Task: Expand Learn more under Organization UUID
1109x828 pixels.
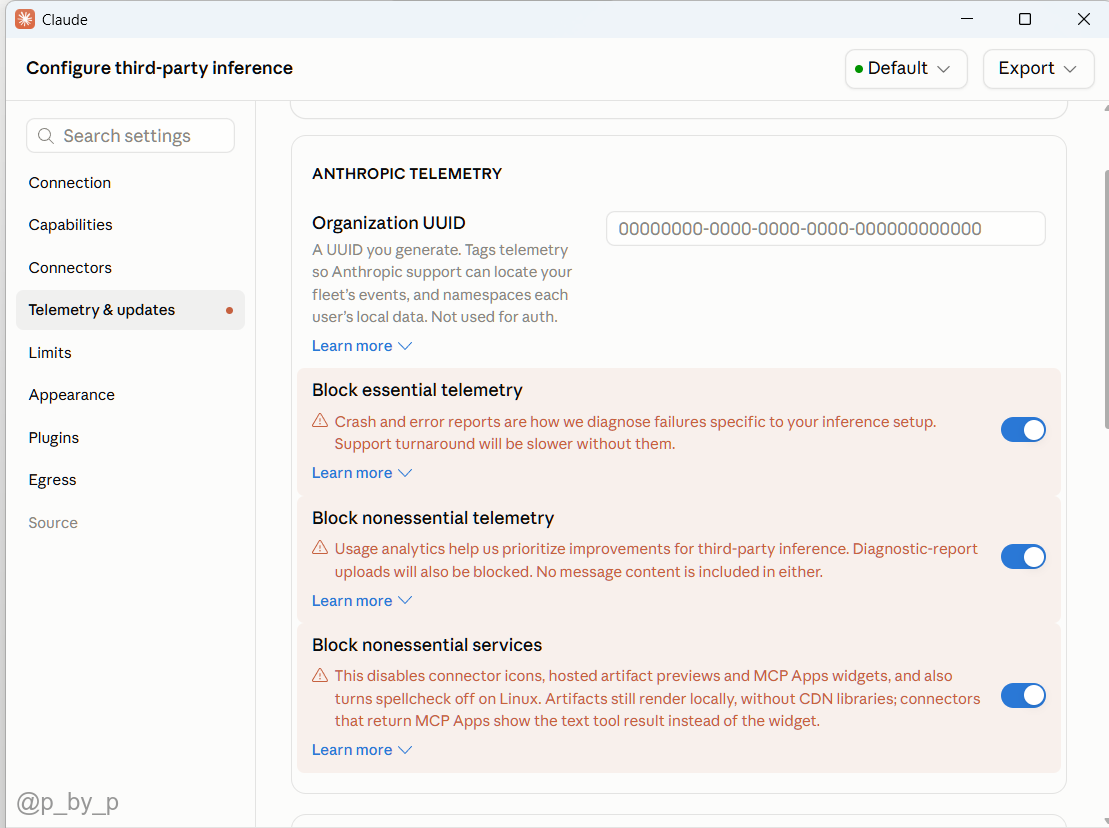Action: pyautogui.click(x=361, y=346)
